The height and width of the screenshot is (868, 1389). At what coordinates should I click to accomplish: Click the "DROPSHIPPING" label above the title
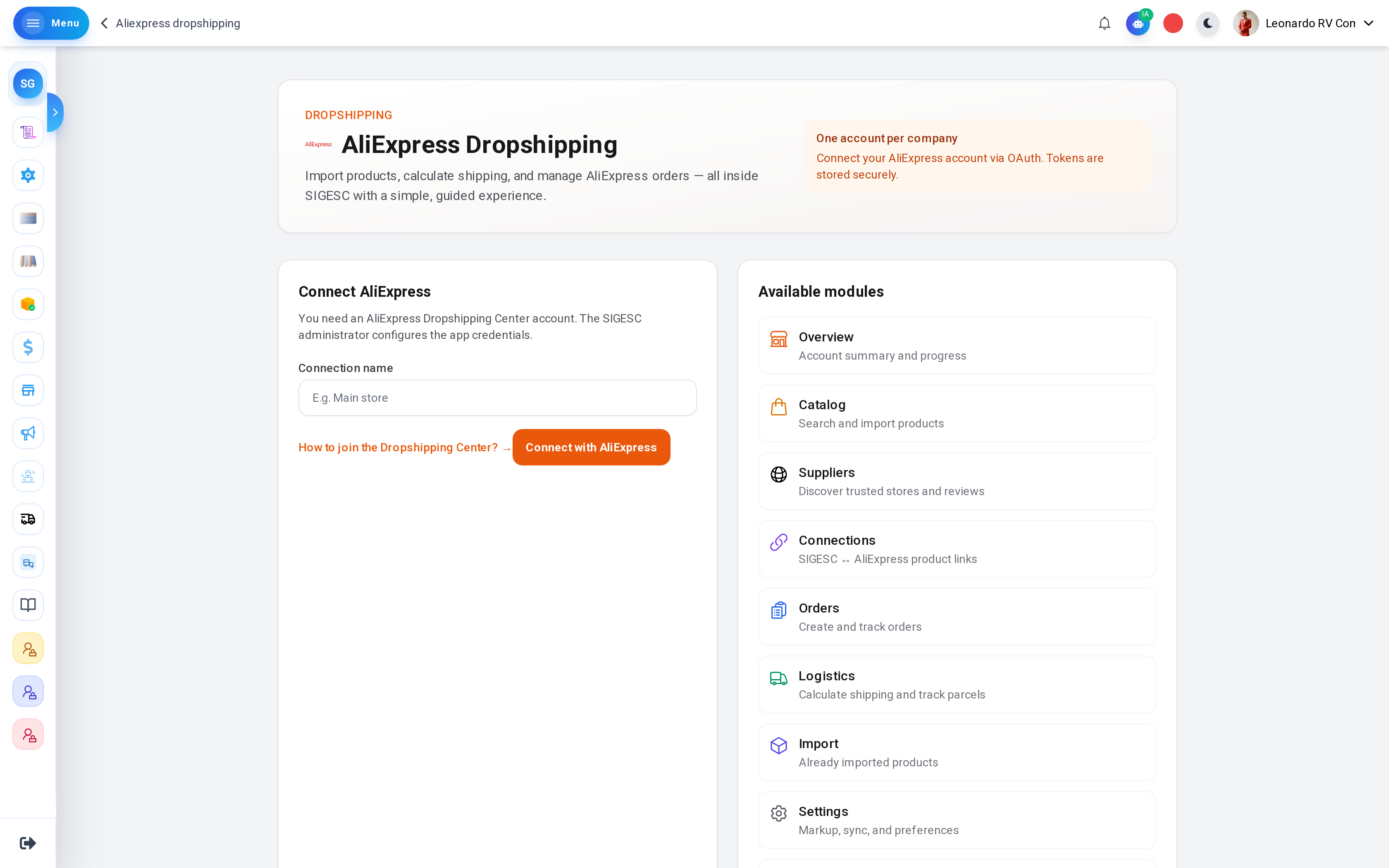click(x=348, y=115)
